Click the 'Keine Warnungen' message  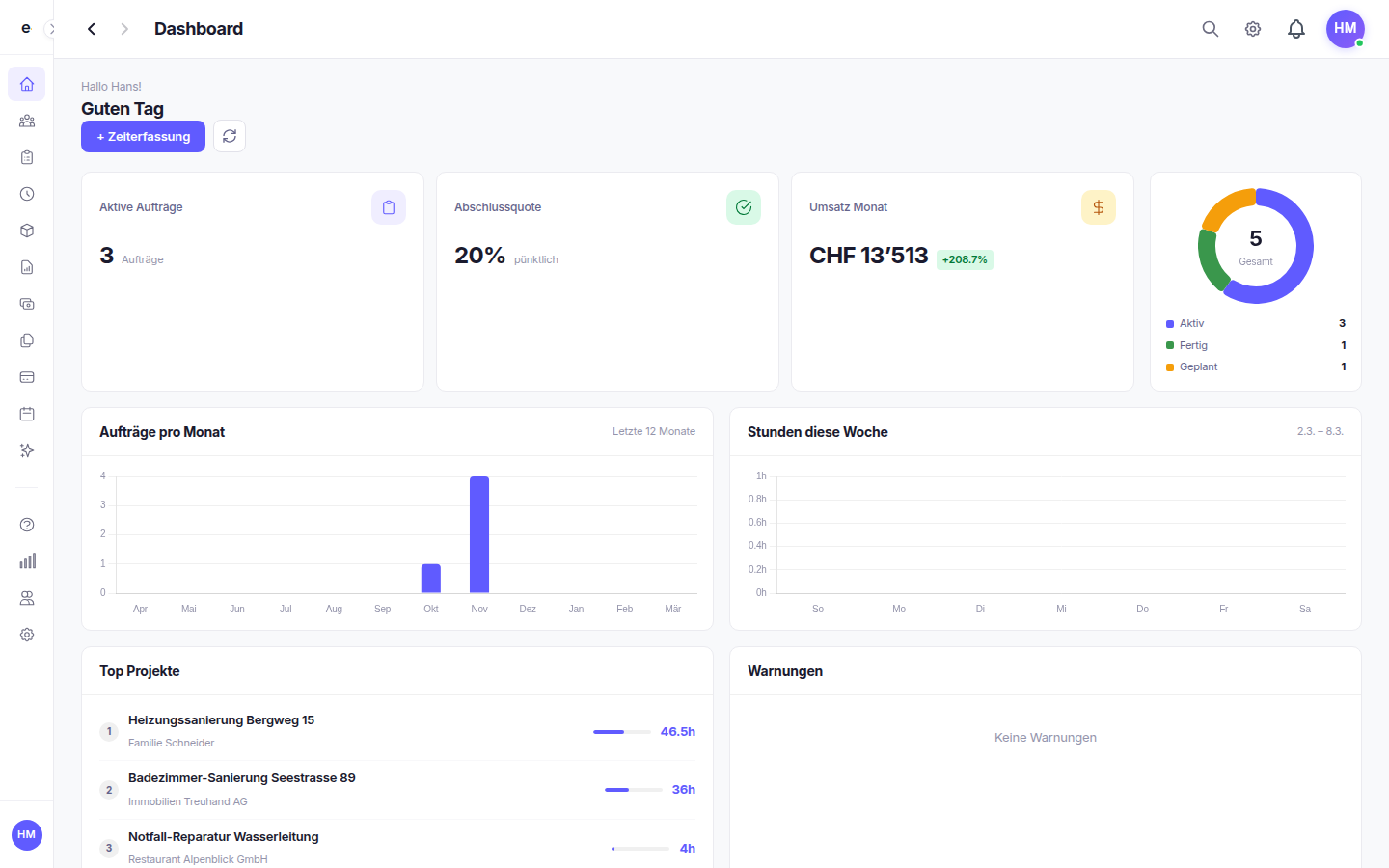pyautogui.click(x=1046, y=738)
